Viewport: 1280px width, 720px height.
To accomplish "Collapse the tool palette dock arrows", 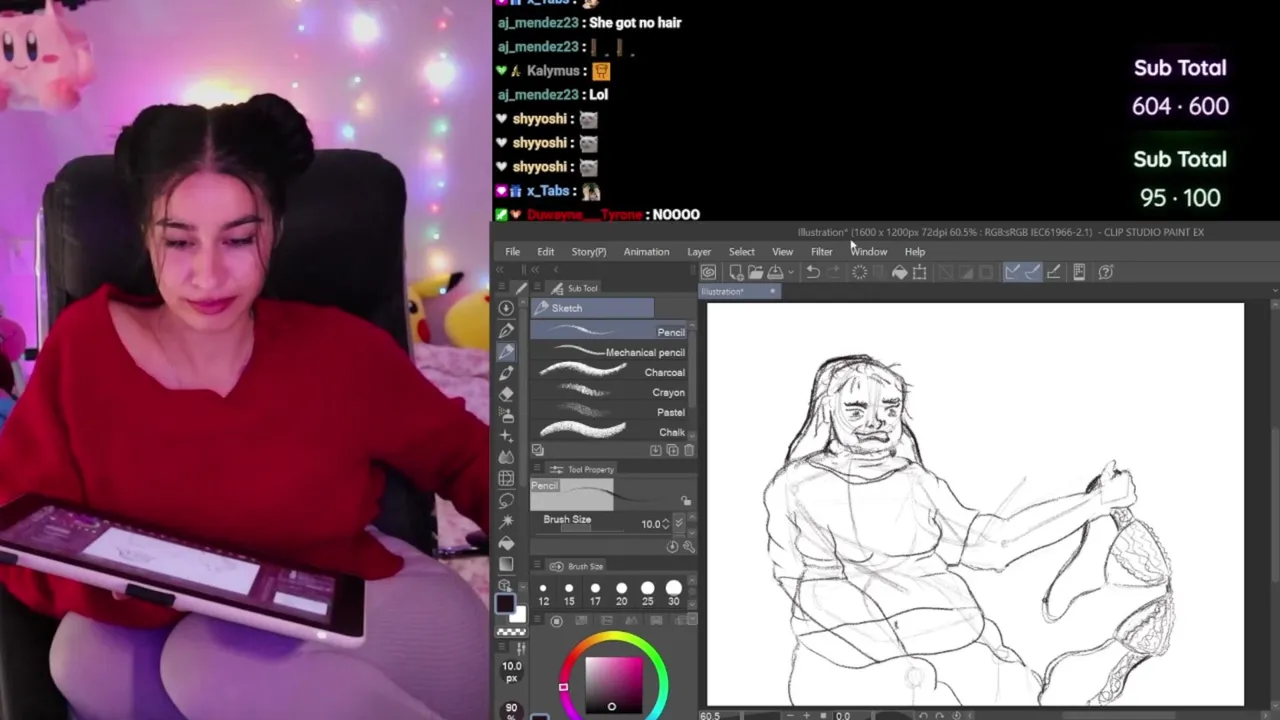I will tap(499, 270).
